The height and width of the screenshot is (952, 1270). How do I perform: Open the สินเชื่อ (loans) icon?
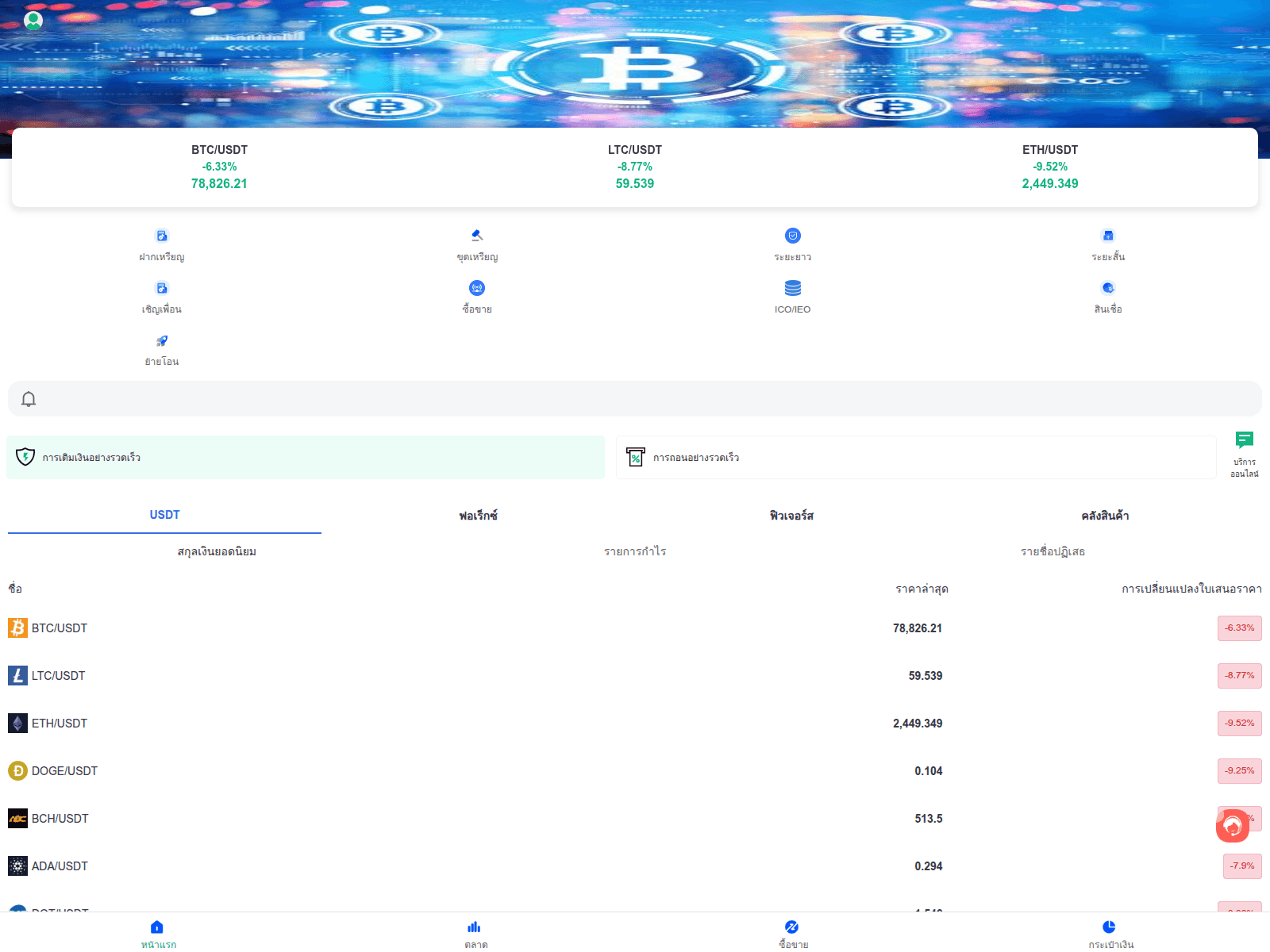1108,294
